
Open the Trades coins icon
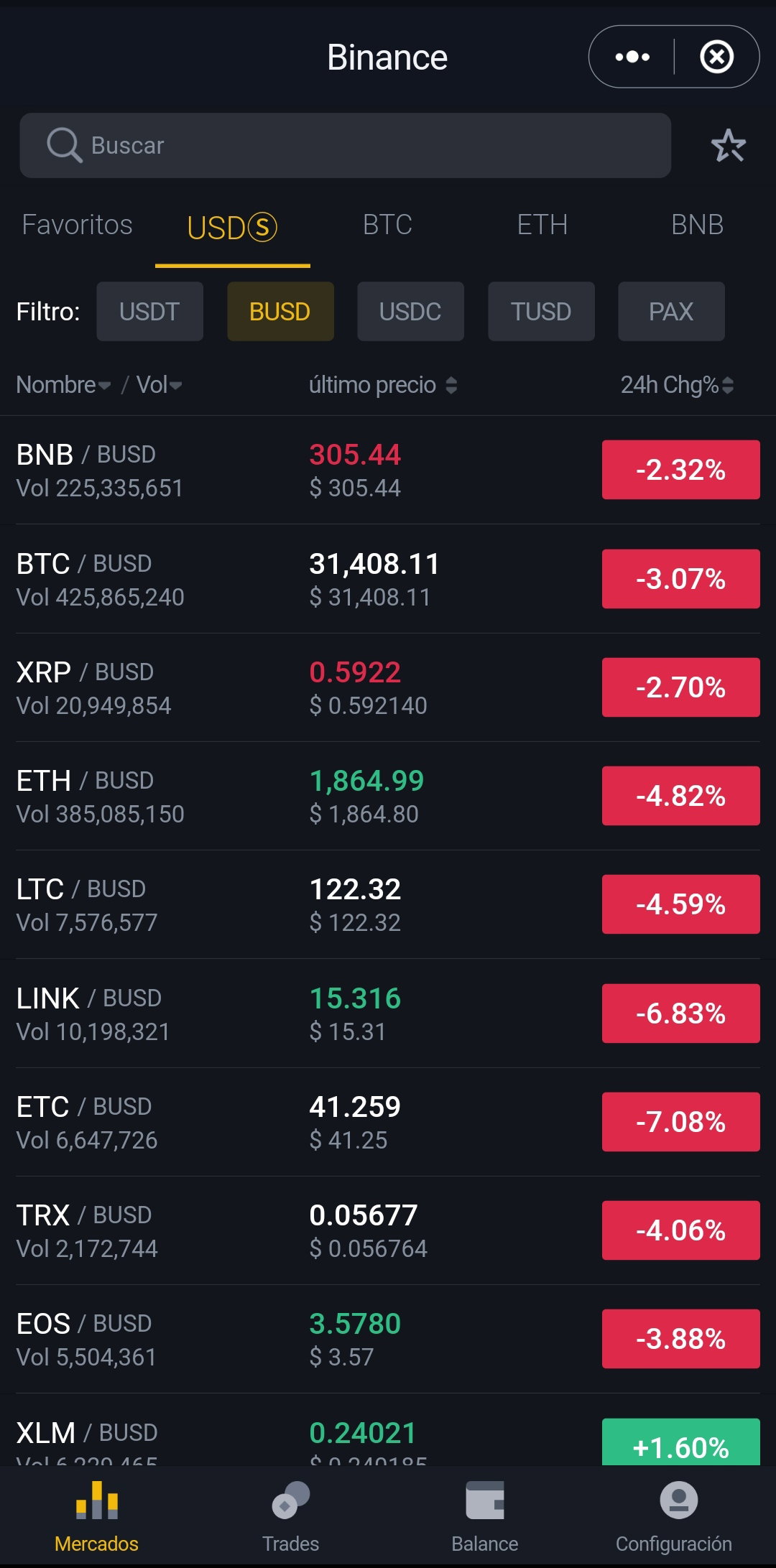pos(290,1500)
